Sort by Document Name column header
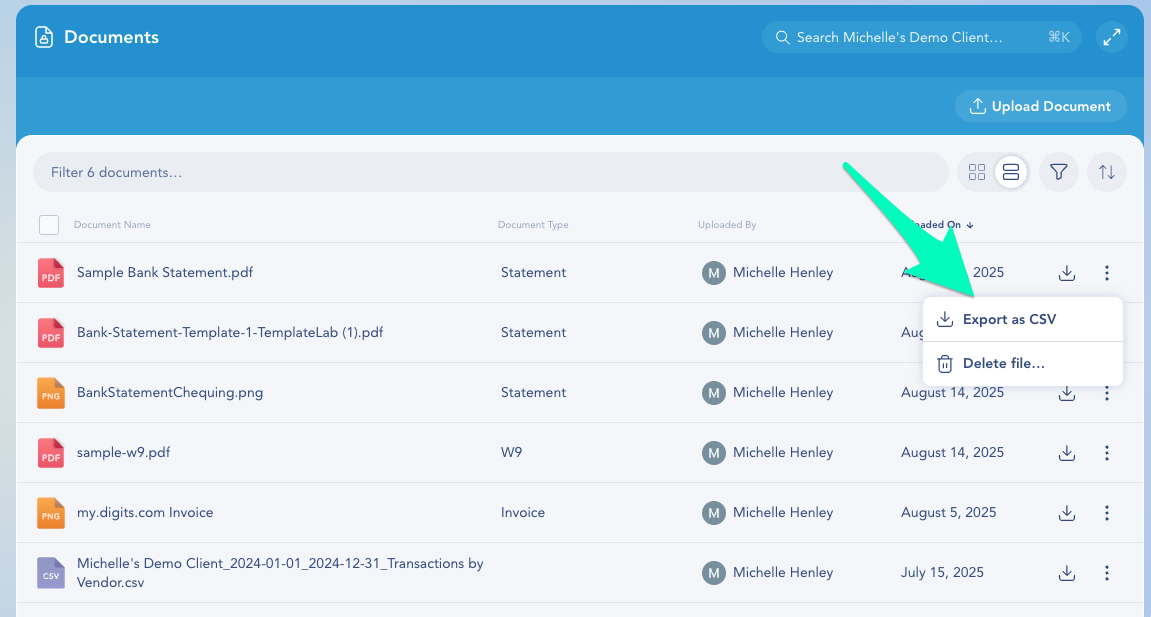1151x617 pixels. tap(112, 224)
